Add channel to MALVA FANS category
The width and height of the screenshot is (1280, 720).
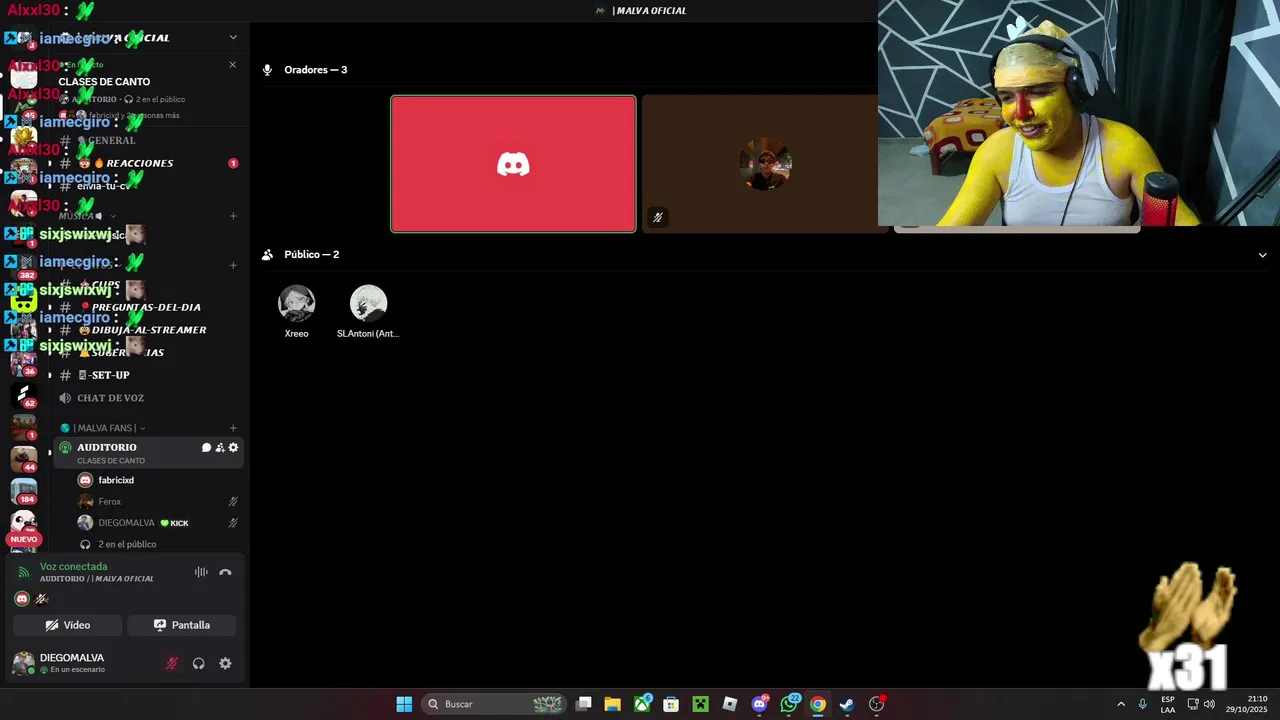pyautogui.click(x=233, y=428)
